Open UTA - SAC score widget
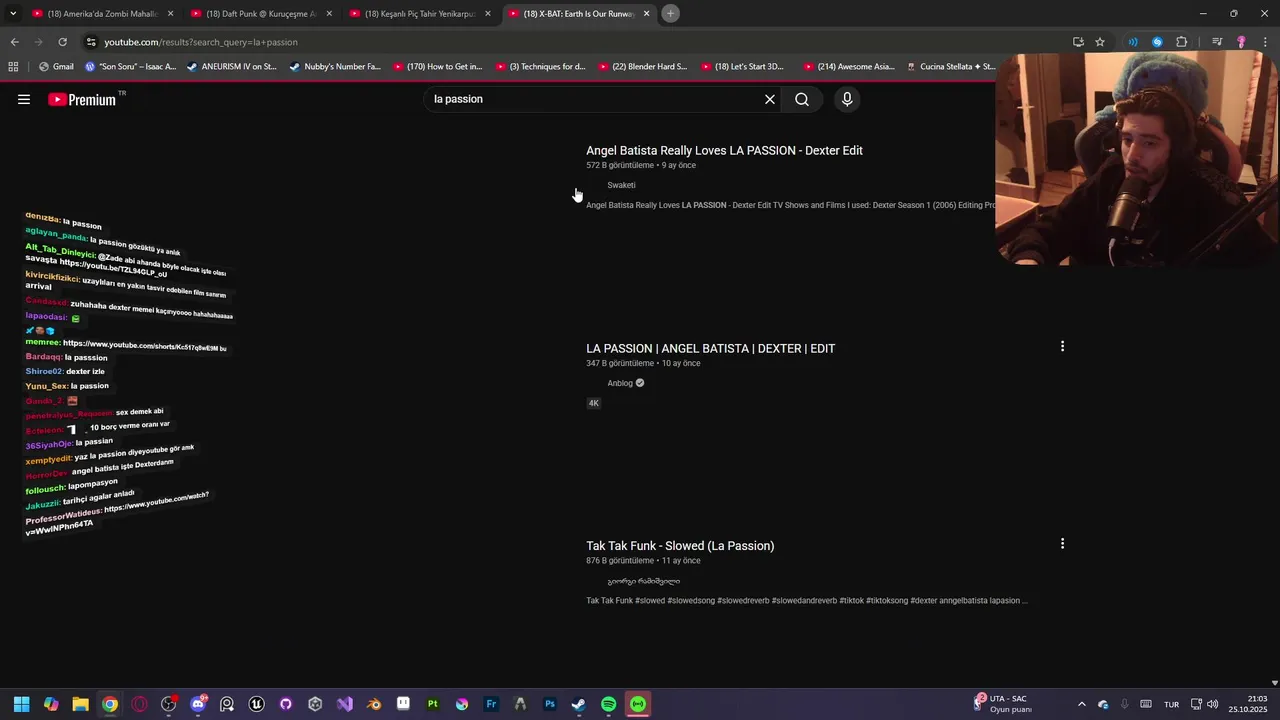This screenshot has height=720, width=1280. click(1004, 704)
